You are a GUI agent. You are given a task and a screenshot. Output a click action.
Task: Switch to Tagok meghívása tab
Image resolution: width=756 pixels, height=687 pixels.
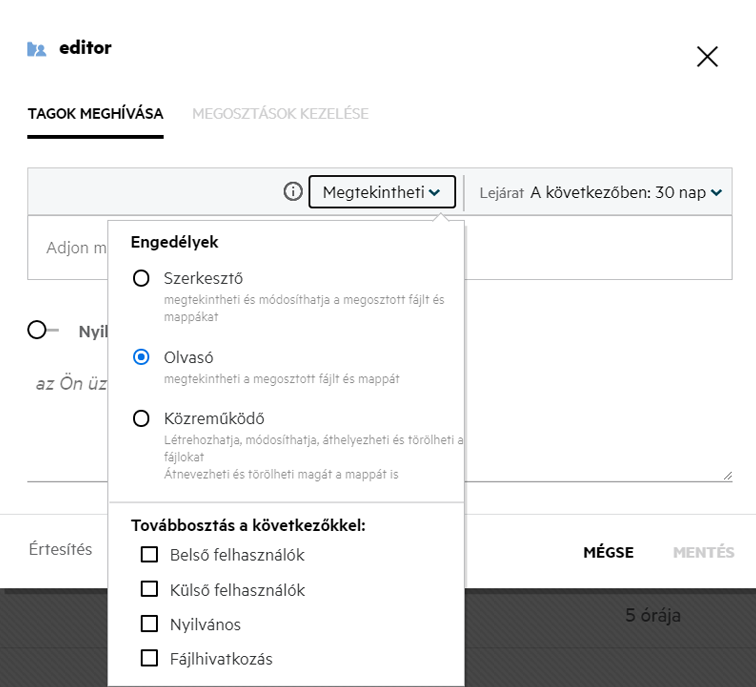coord(95,114)
